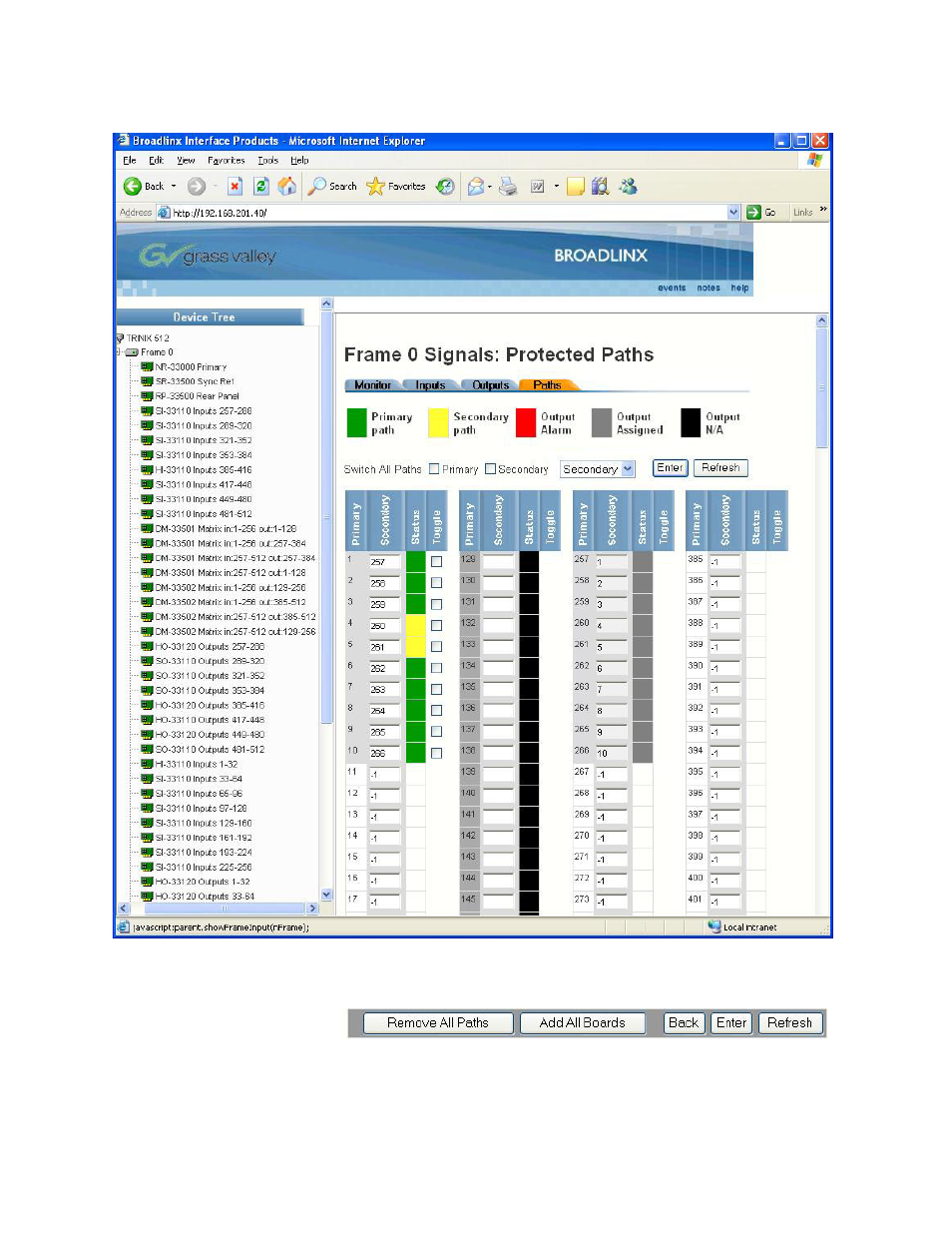
Task: Open the File menu
Action: pos(130,160)
